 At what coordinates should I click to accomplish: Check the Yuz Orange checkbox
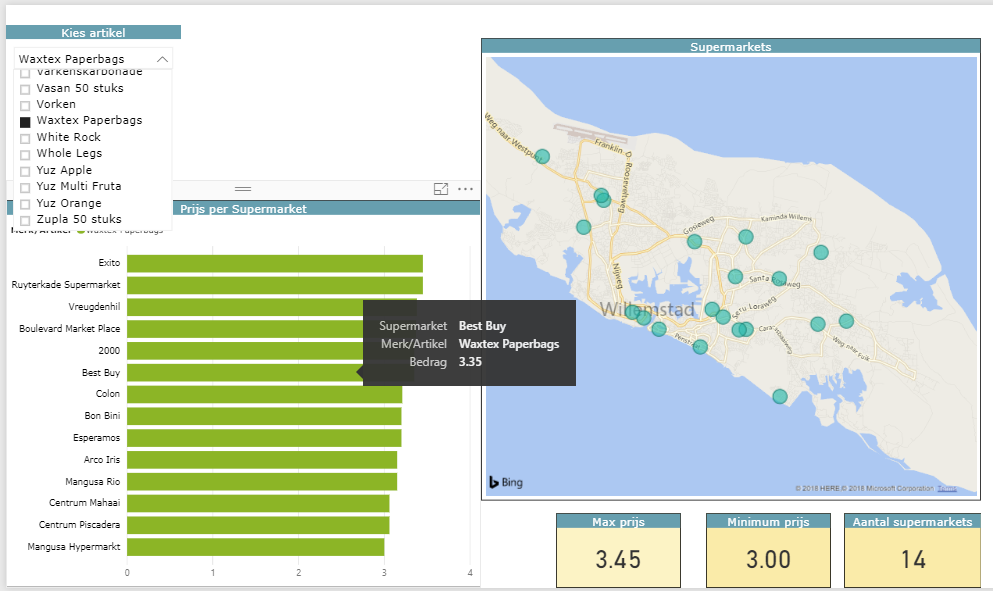click(25, 205)
